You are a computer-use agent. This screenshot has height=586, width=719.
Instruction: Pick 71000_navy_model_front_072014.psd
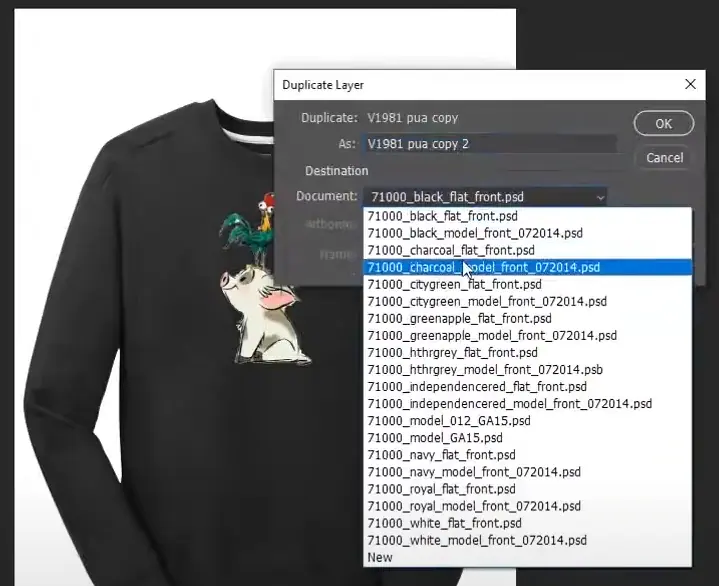pos(527,472)
